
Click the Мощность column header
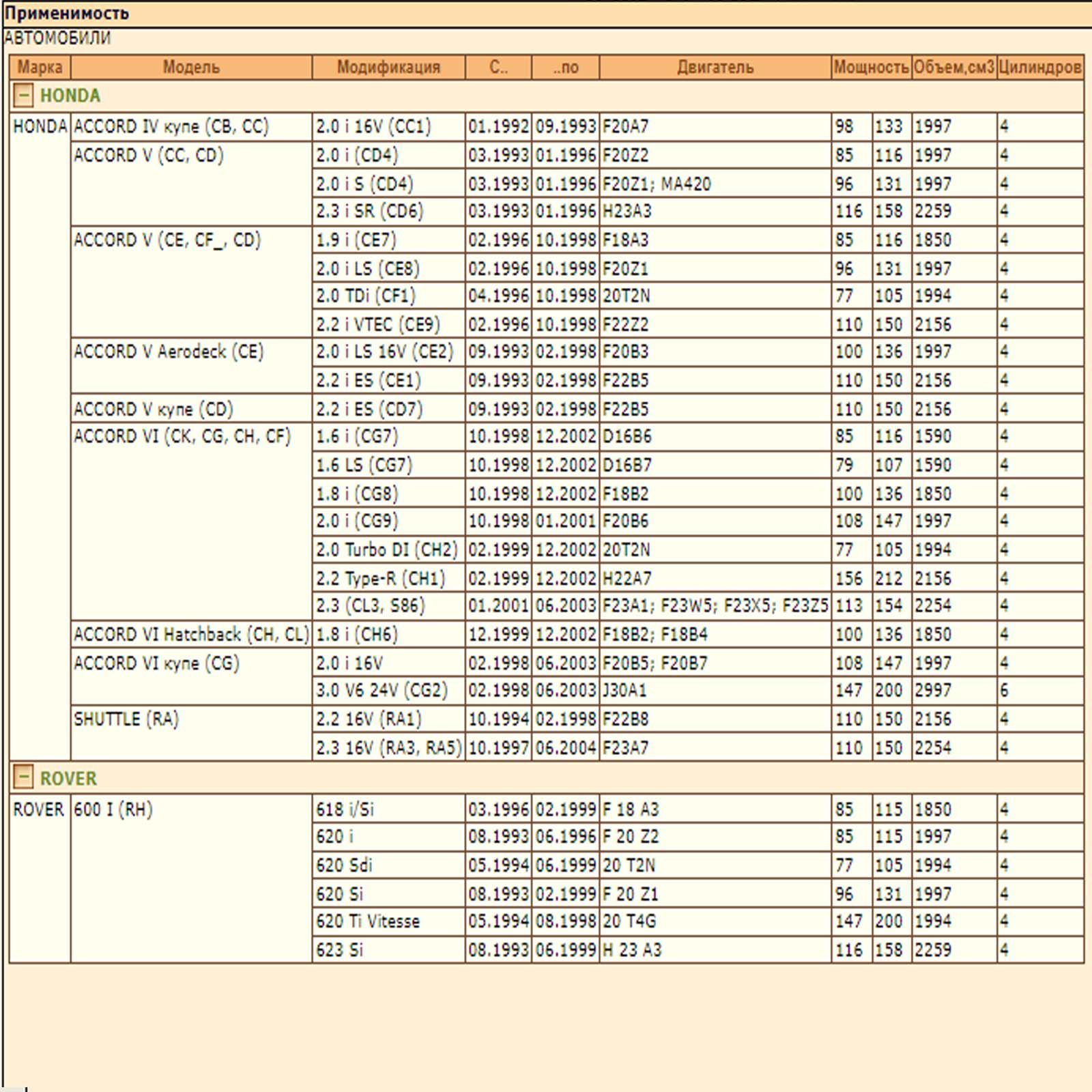tap(871, 67)
